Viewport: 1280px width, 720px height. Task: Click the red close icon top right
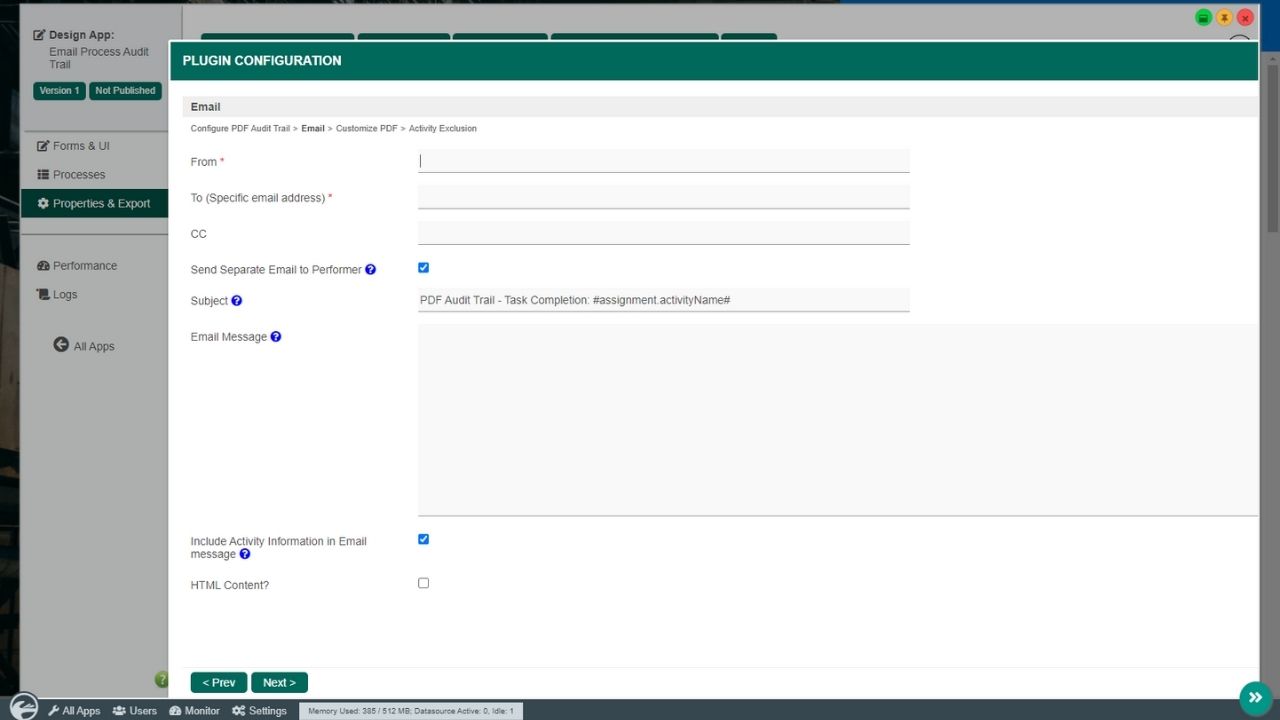tap(1245, 18)
